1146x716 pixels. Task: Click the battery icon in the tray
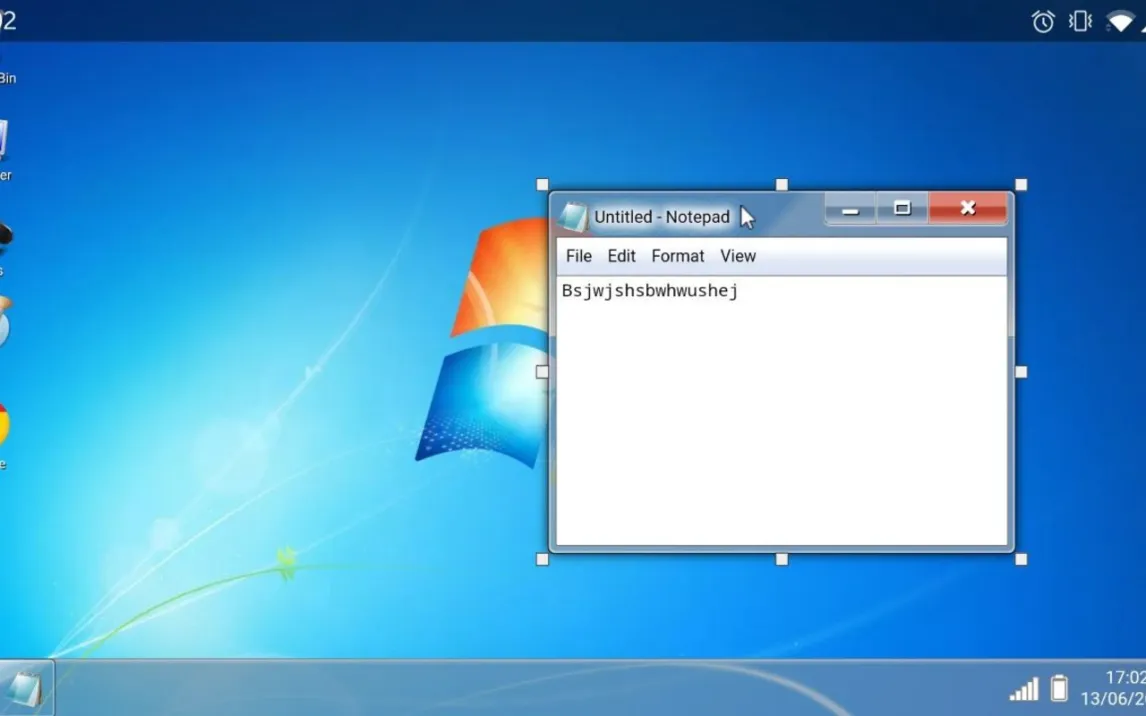tap(1059, 688)
